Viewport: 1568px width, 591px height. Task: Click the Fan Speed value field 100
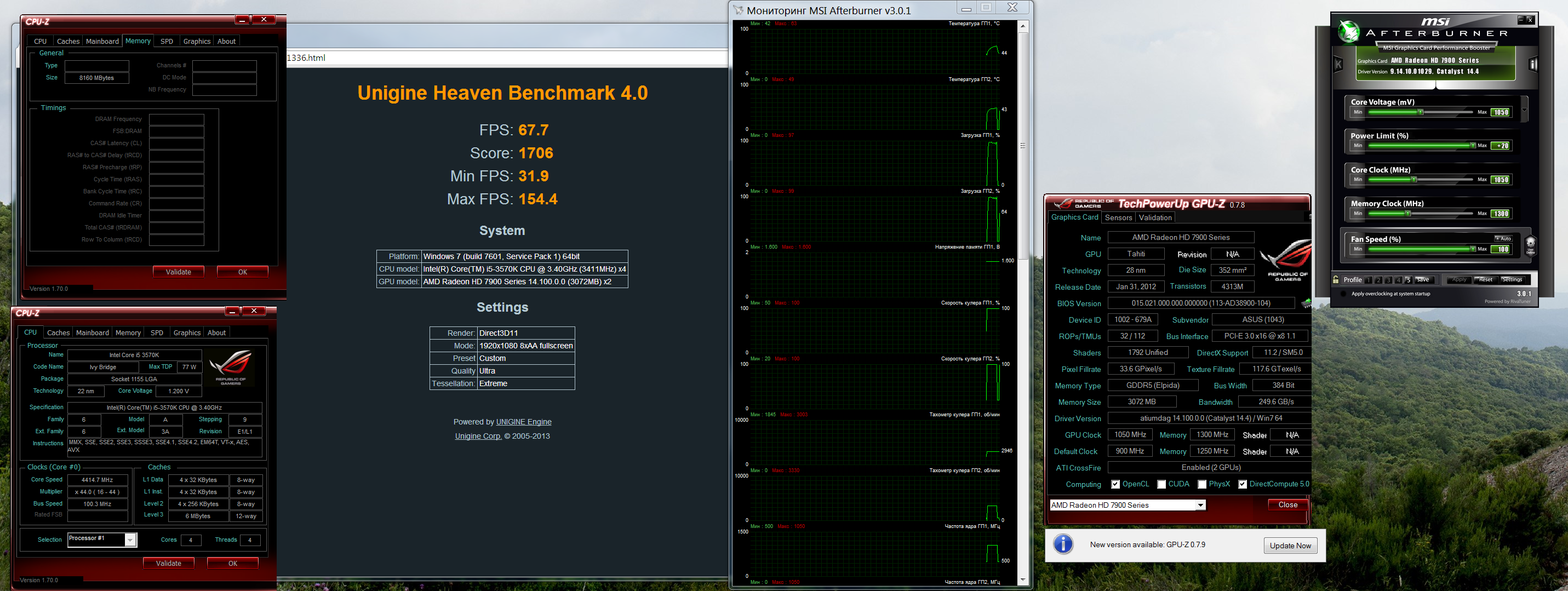pos(1501,250)
